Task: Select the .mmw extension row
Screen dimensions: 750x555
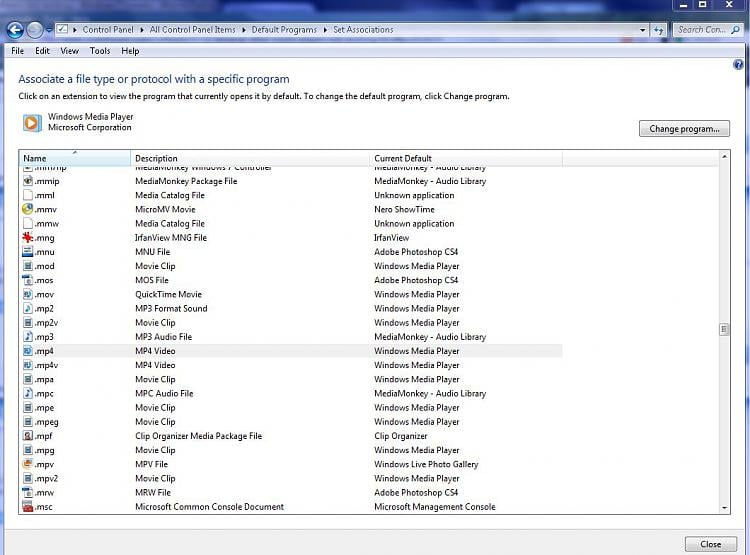Action: point(291,223)
